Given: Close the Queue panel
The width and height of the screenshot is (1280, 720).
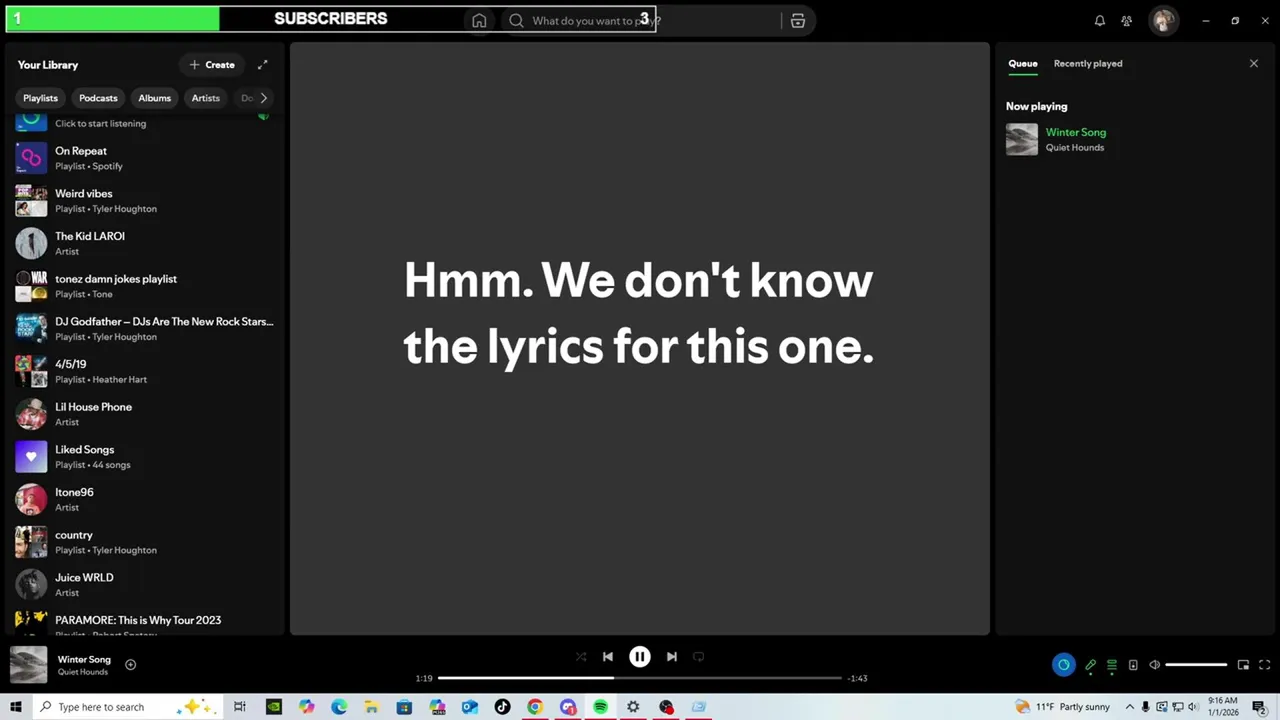Looking at the screenshot, I should tap(1254, 64).
